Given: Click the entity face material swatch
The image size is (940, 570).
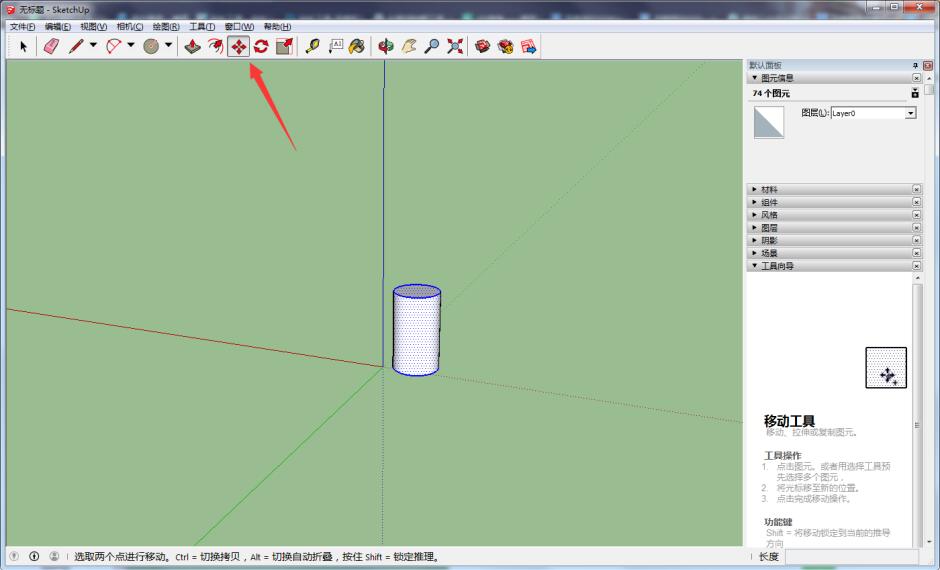Looking at the screenshot, I should [x=769, y=122].
